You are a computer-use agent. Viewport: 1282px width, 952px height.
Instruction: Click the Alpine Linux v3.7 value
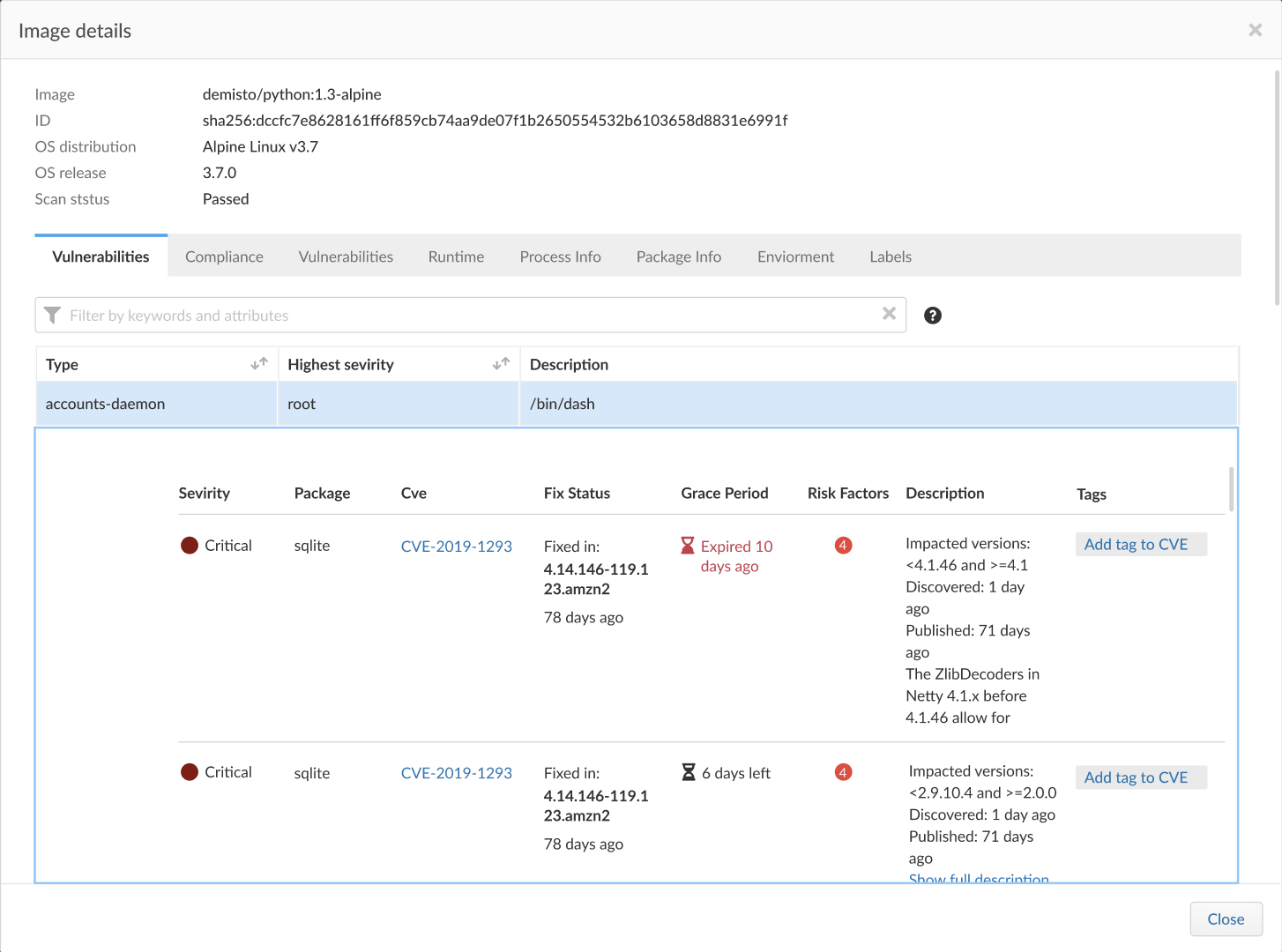click(x=260, y=146)
